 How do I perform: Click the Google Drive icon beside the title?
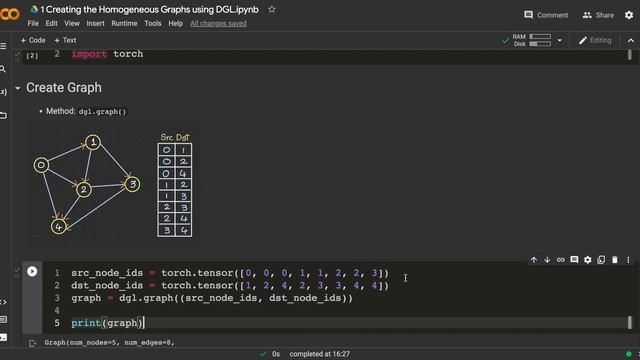(35, 9)
